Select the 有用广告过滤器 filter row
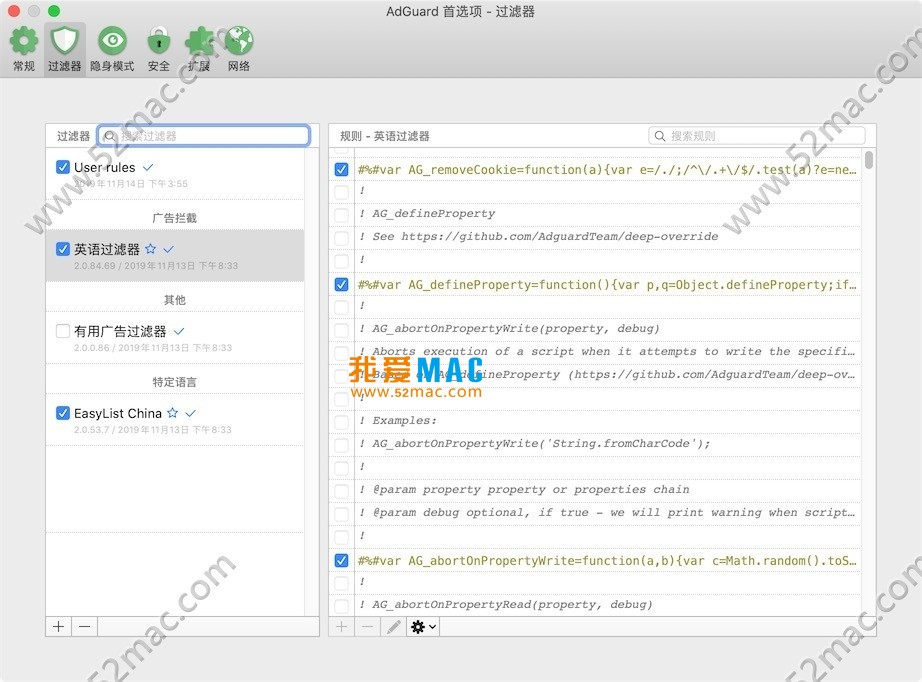The height and width of the screenshot is (682, 922). [x=175, y=338]
